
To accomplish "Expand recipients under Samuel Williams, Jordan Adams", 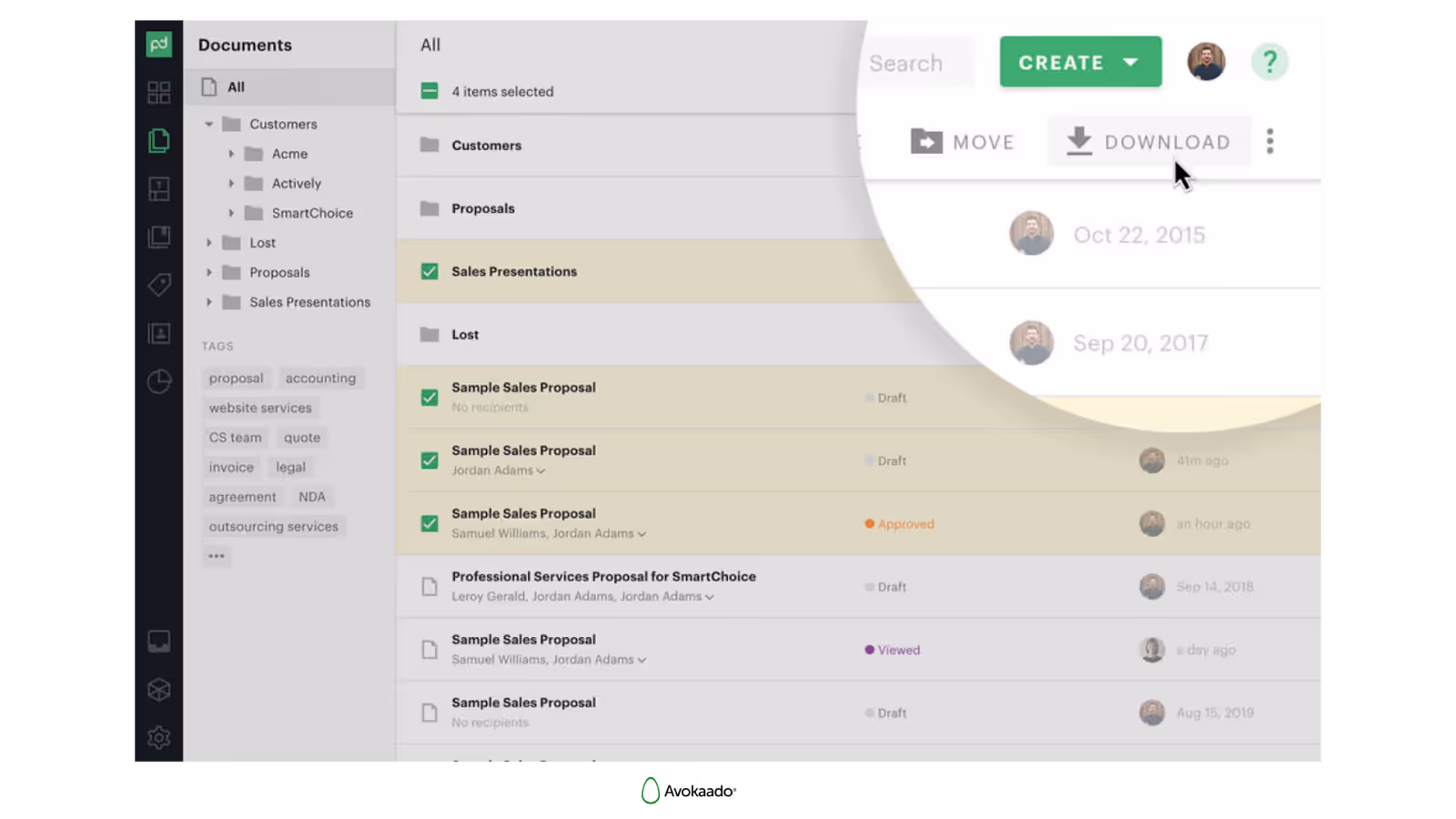I will click(x=642, y=534).
